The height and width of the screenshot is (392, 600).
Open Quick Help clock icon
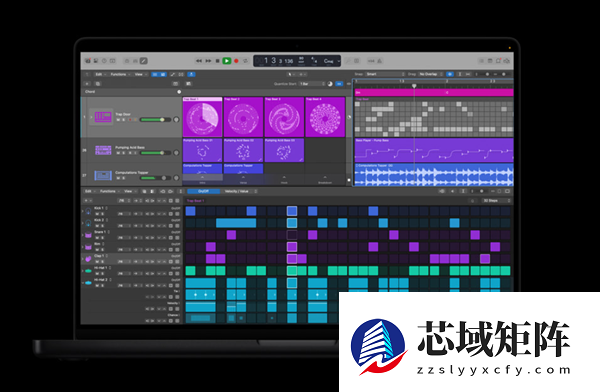(104, 61)
